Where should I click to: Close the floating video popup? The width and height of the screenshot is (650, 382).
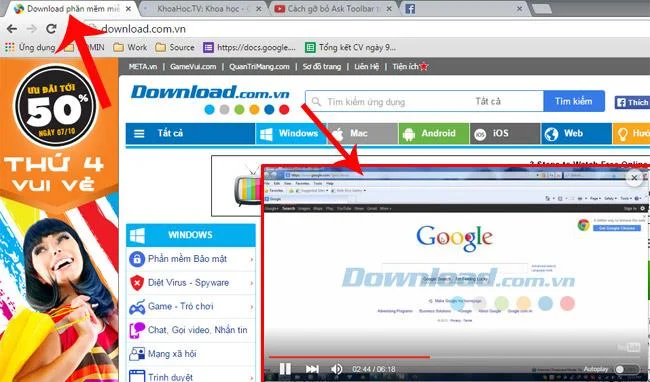[x=634, y=178]
